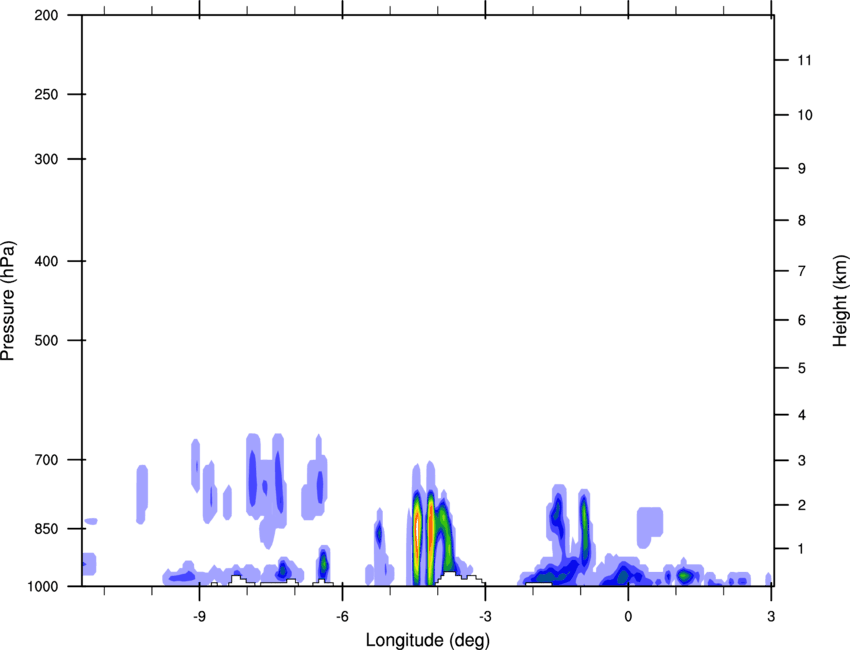
Task: Click the 'Height (km)' axis title
Action: 840,300
